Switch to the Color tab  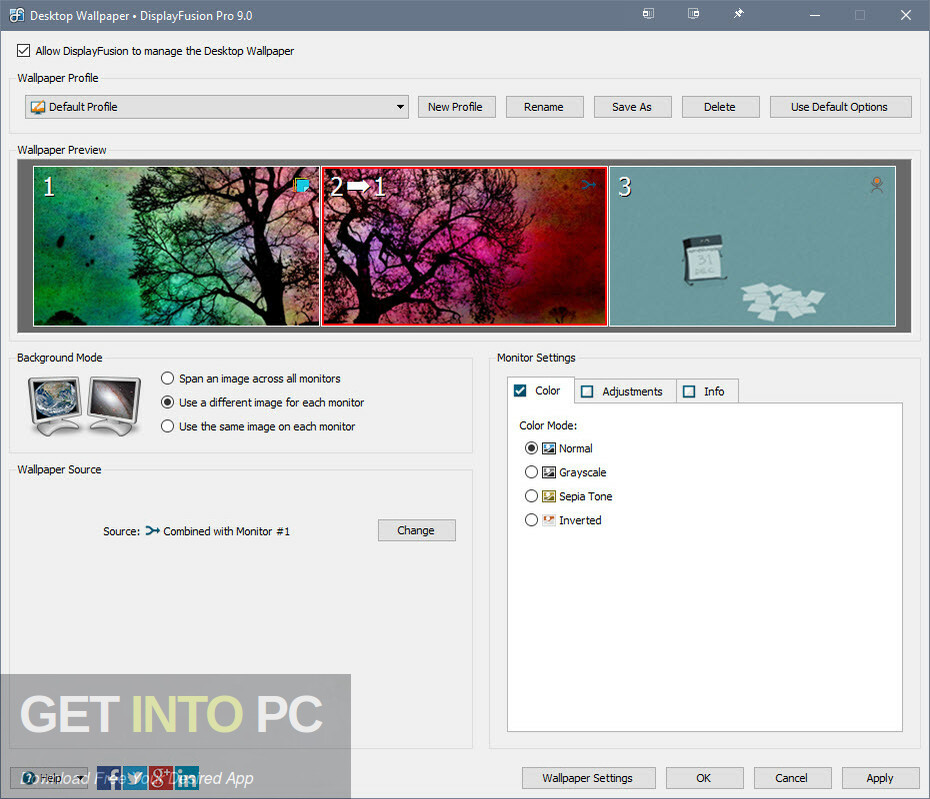pos(540,390)
